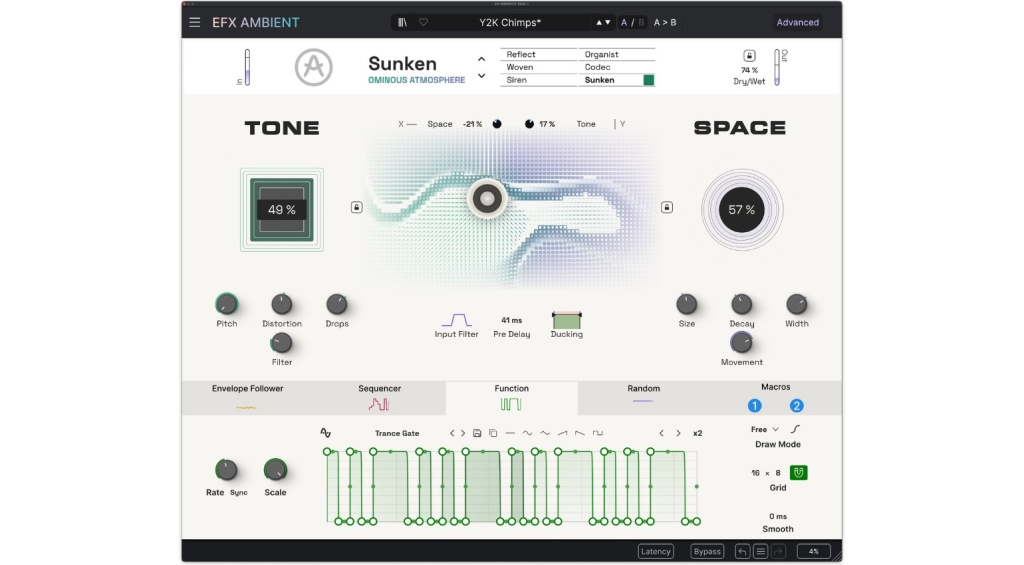1024x565 pixels.
Task: Click the Arturia logo icon
Action: pos(313,67)
